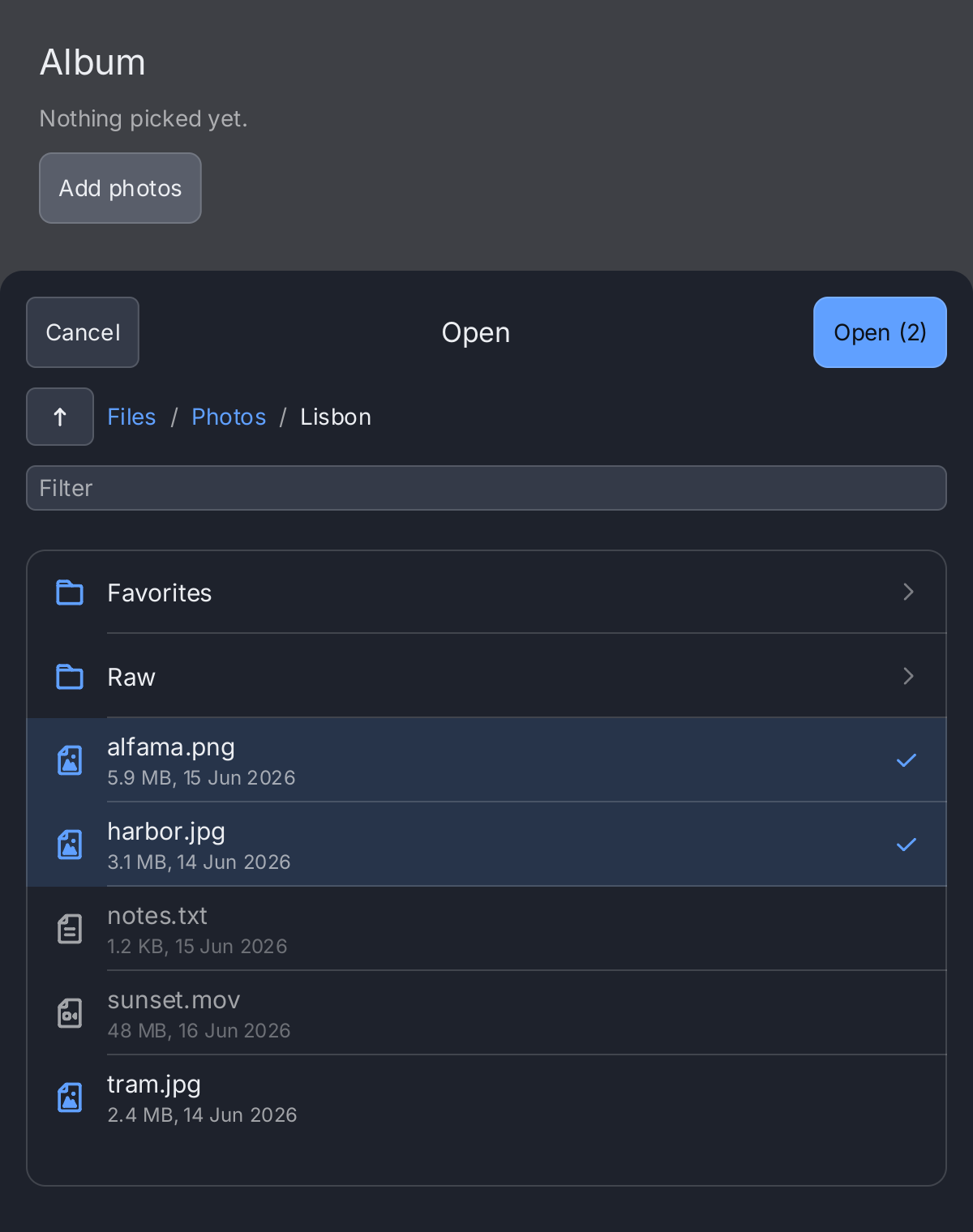Expand Raw folder with its chevron
This screenshot has width=973, height=1232.
pyautogui.click(x=908, y=676)
